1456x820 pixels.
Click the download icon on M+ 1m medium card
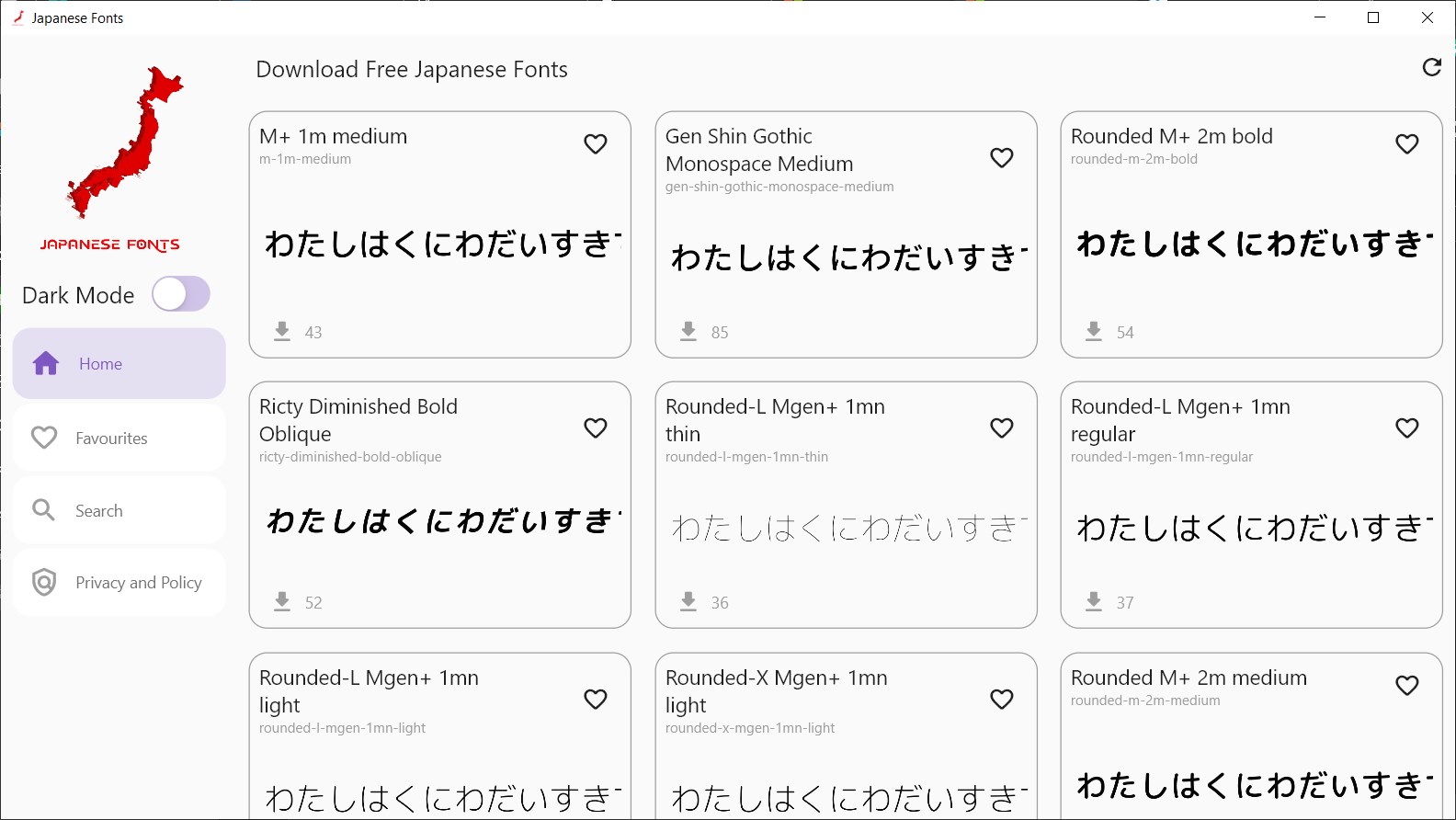(281, 331)
